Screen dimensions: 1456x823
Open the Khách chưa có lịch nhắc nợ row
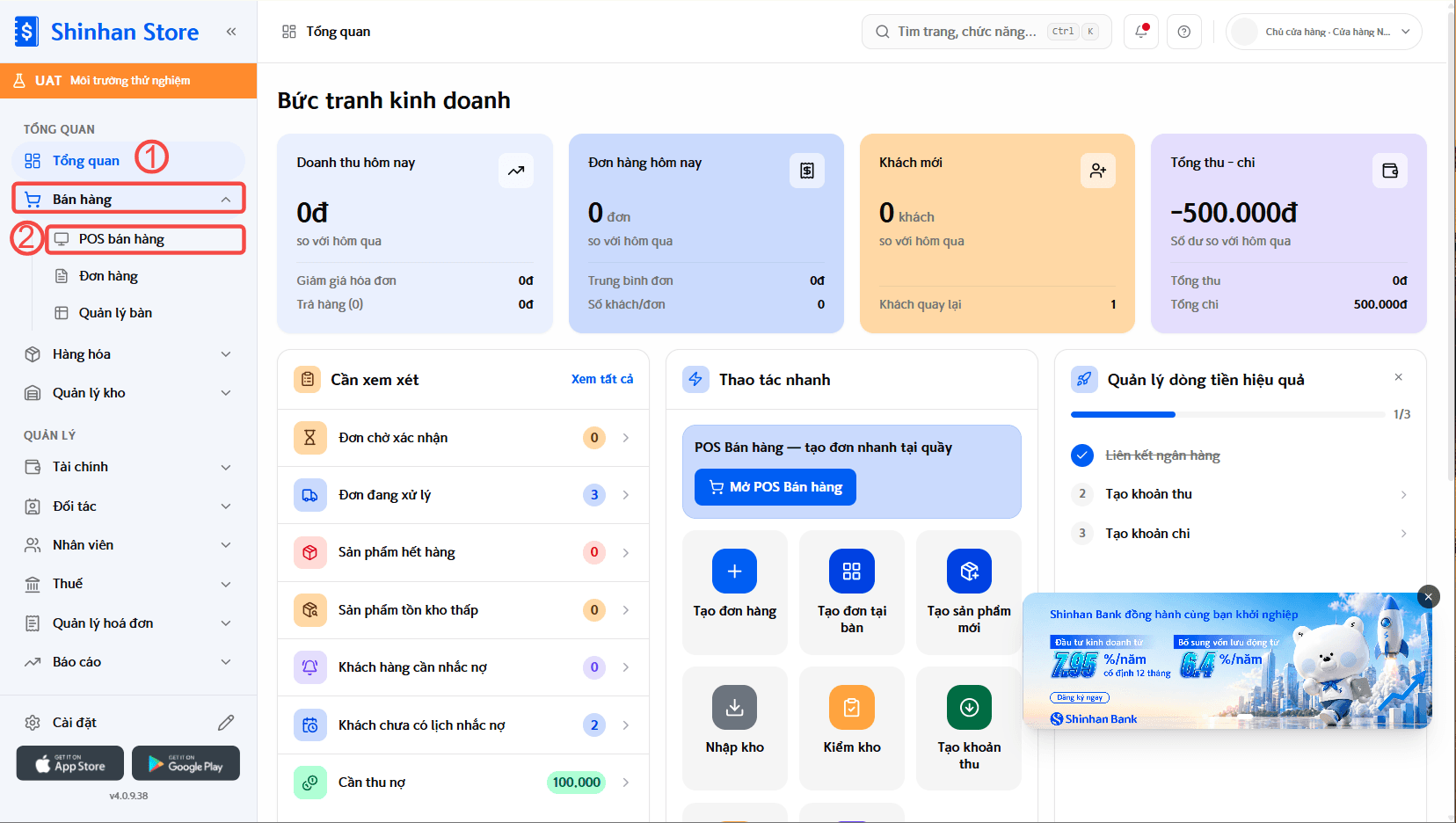click(463, 725)
